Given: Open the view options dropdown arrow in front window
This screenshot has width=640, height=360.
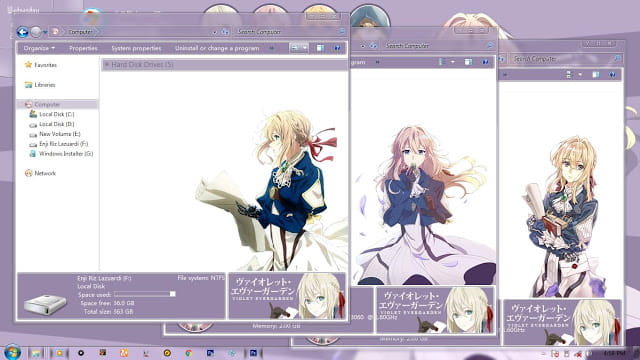Looking at the screenshot, I should pos(304,48).
